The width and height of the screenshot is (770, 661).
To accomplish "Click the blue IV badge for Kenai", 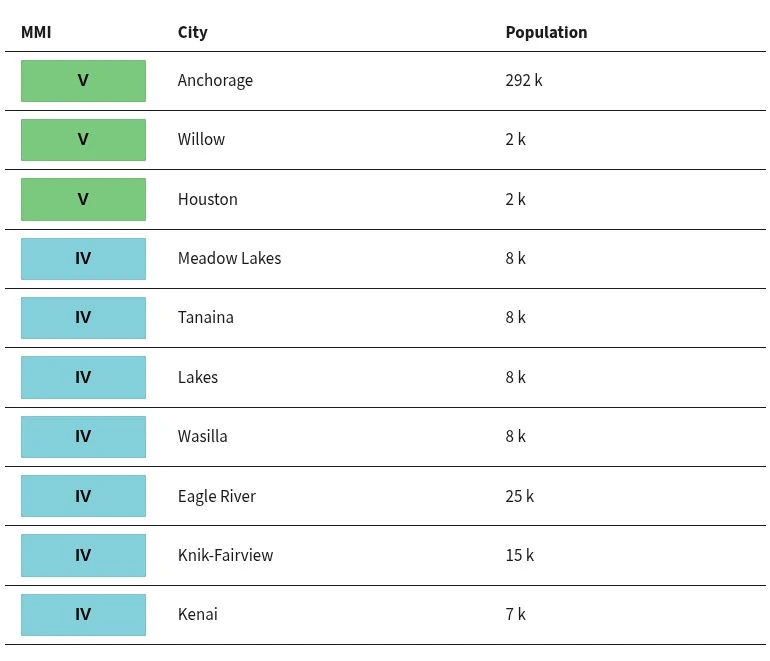I will tap(83, 615).
